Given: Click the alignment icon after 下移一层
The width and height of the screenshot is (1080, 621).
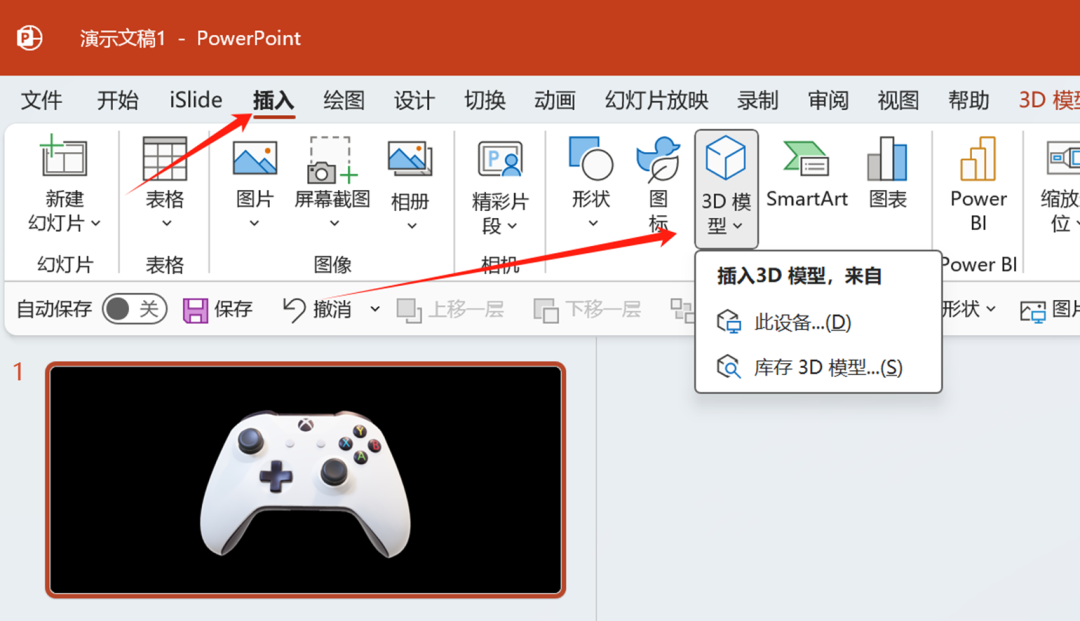Looking at the screenshot, I should (682, 310).
